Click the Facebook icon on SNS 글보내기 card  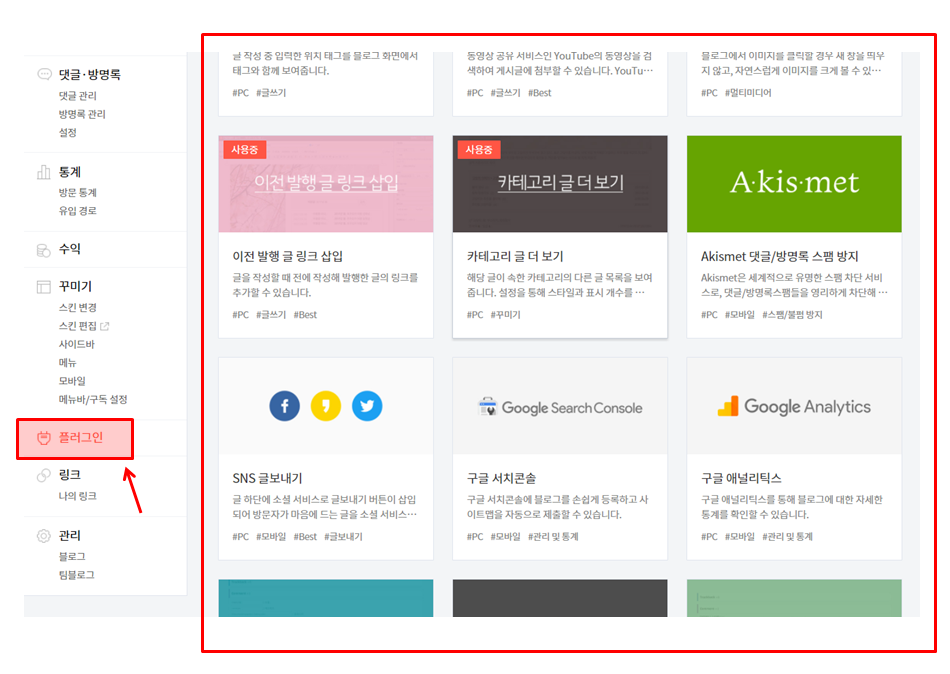tap(285, 406)
